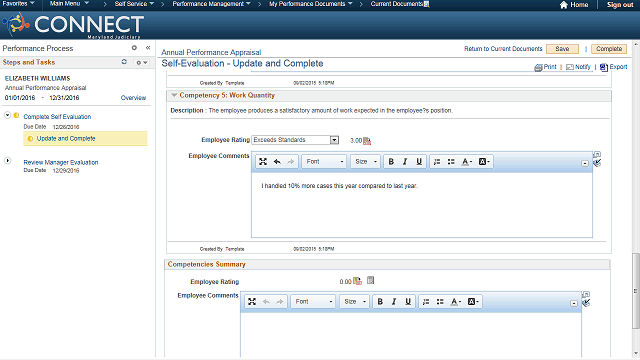Open Font dropdown in Competency 5 editor
The image size is (640, 360).
[x=324, y=162]
